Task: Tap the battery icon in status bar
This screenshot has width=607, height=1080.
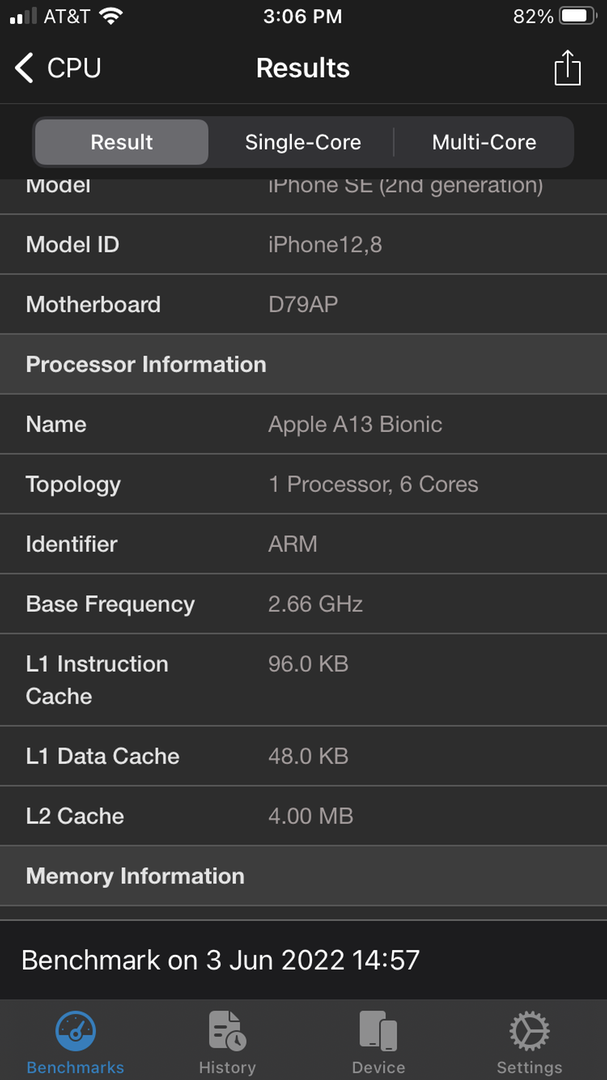Action: click(x=577, y=16)
